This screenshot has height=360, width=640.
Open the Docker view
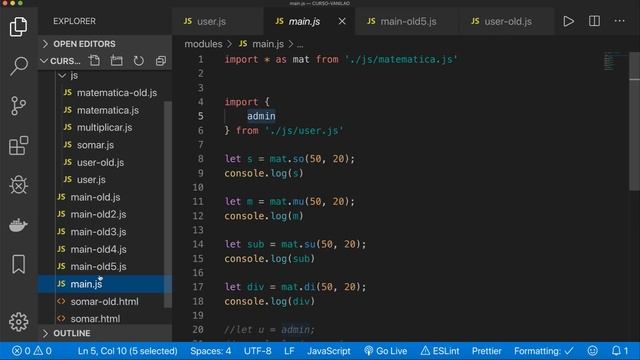(18, 224)
